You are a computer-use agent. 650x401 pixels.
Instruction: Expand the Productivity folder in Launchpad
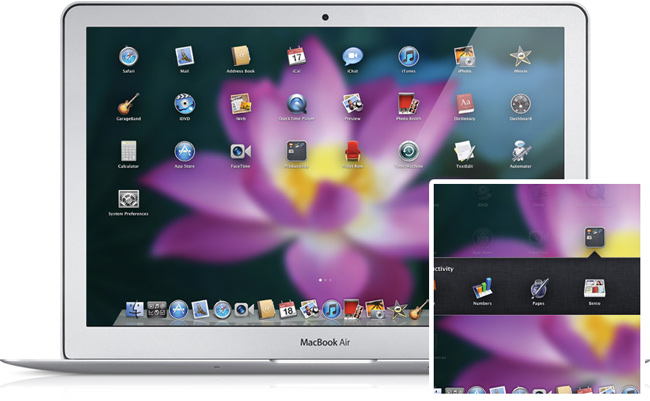pos(296,151)
